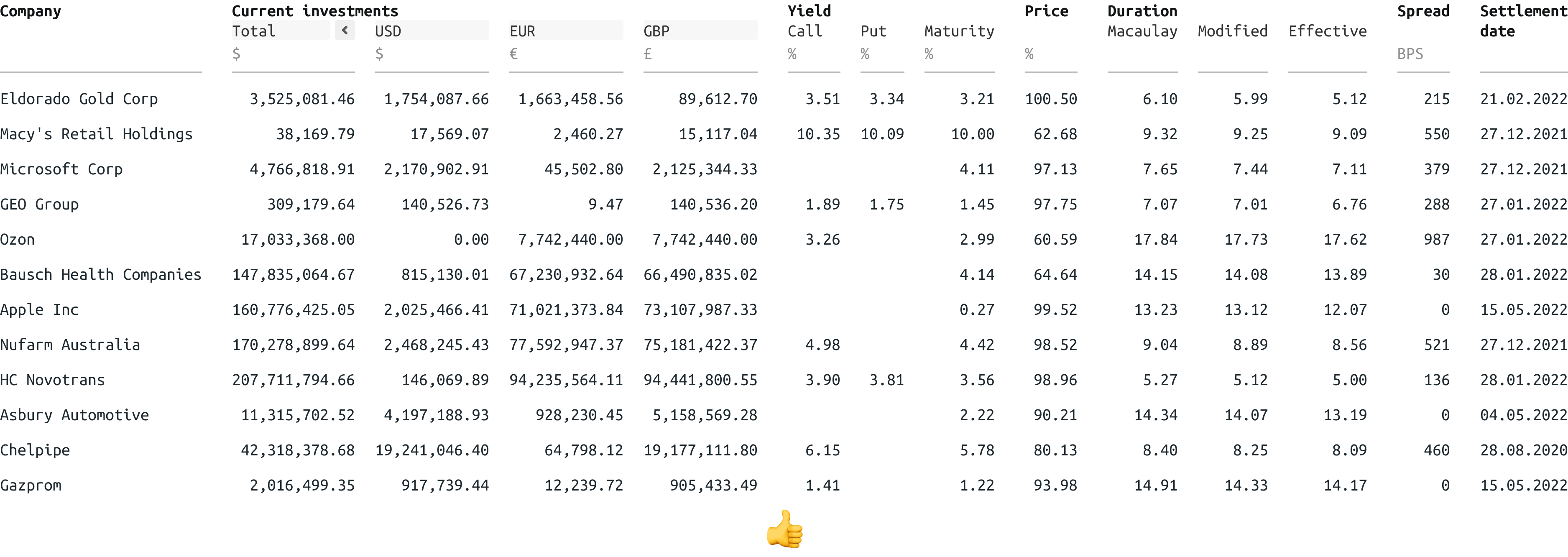Viewport: 1568px width, 557px height.
Task: Click Chelpipe settlement date 28.08.2020
Action: pyautogui.click(x=1524, y=450)
